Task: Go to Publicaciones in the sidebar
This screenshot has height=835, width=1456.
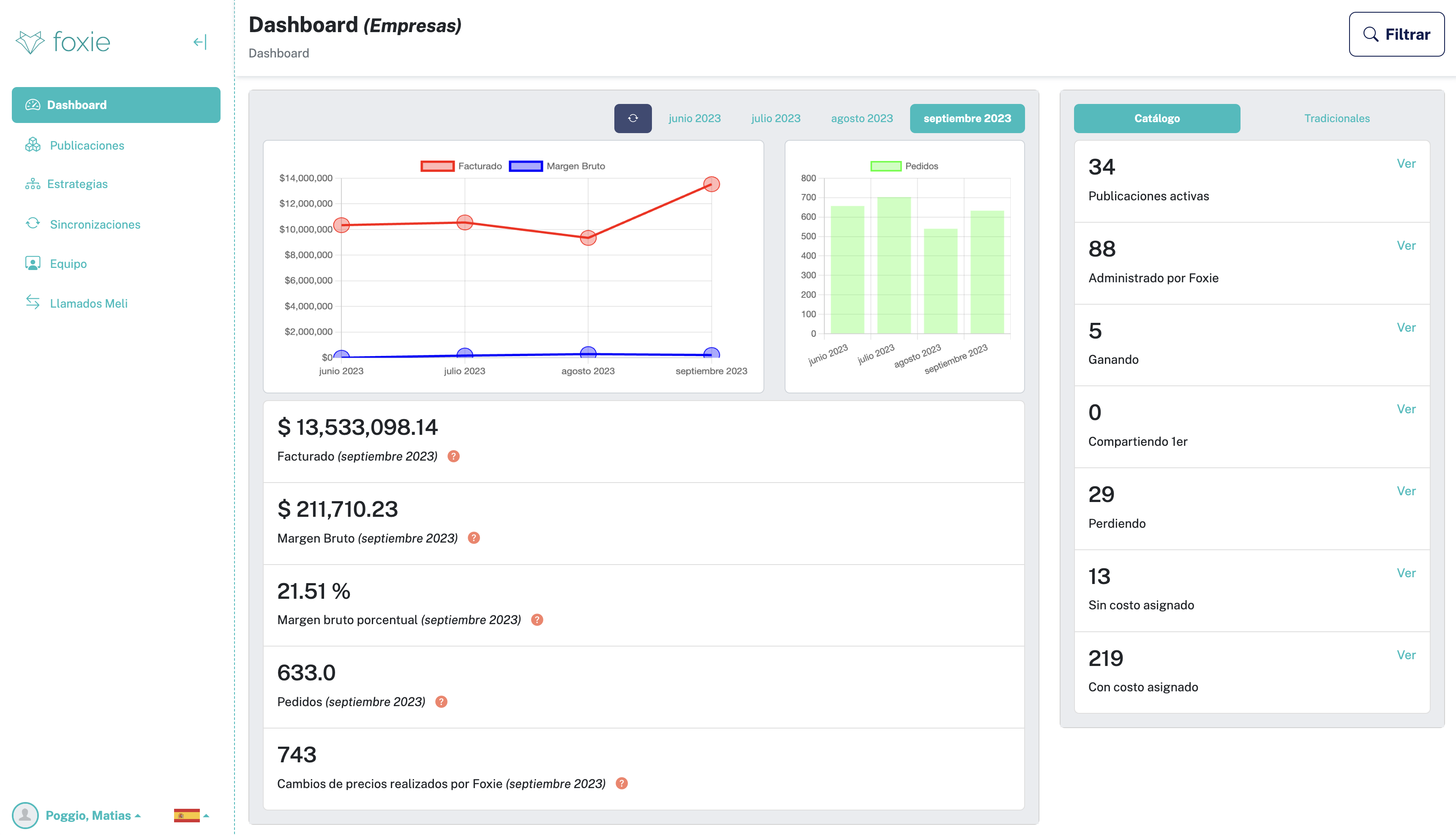Action: (87, 145)
